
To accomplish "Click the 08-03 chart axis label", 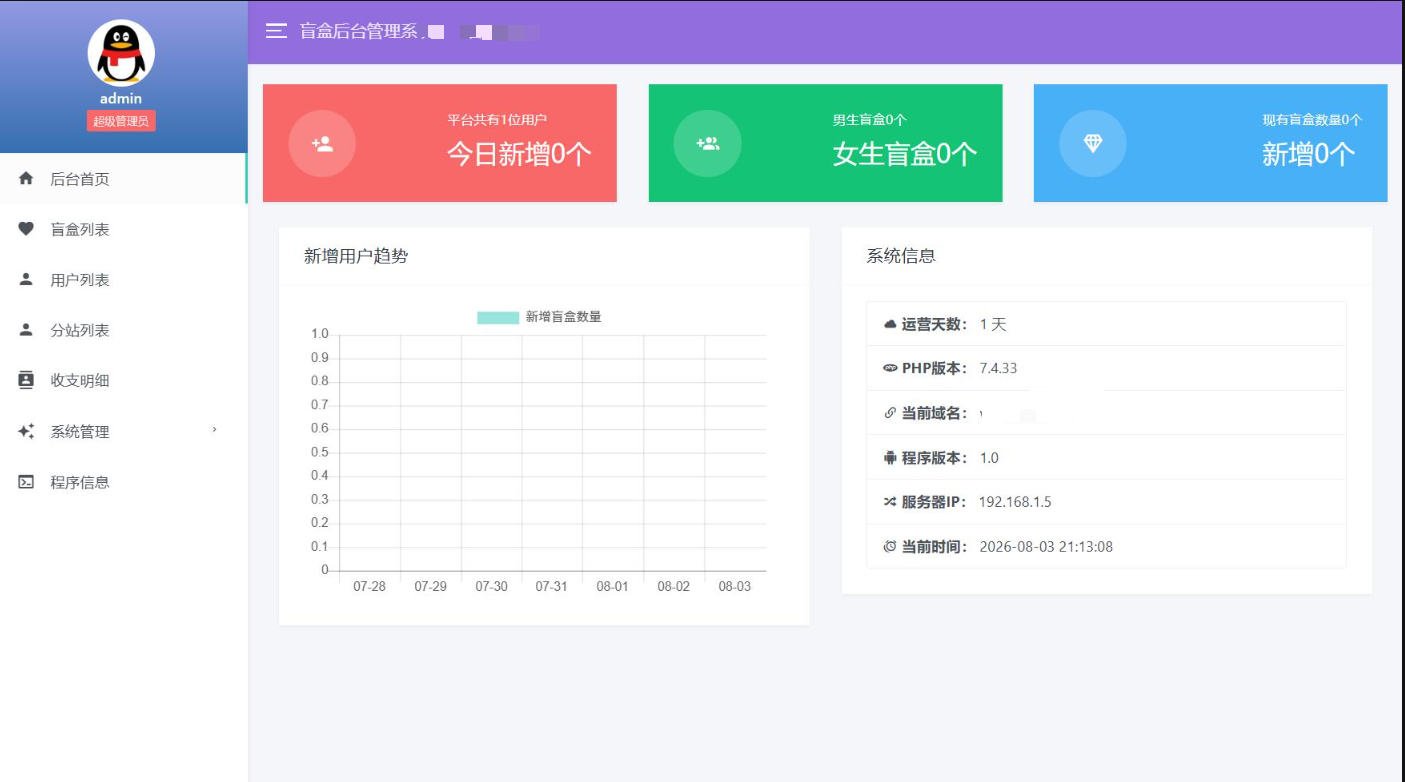I will coord(735,586).
